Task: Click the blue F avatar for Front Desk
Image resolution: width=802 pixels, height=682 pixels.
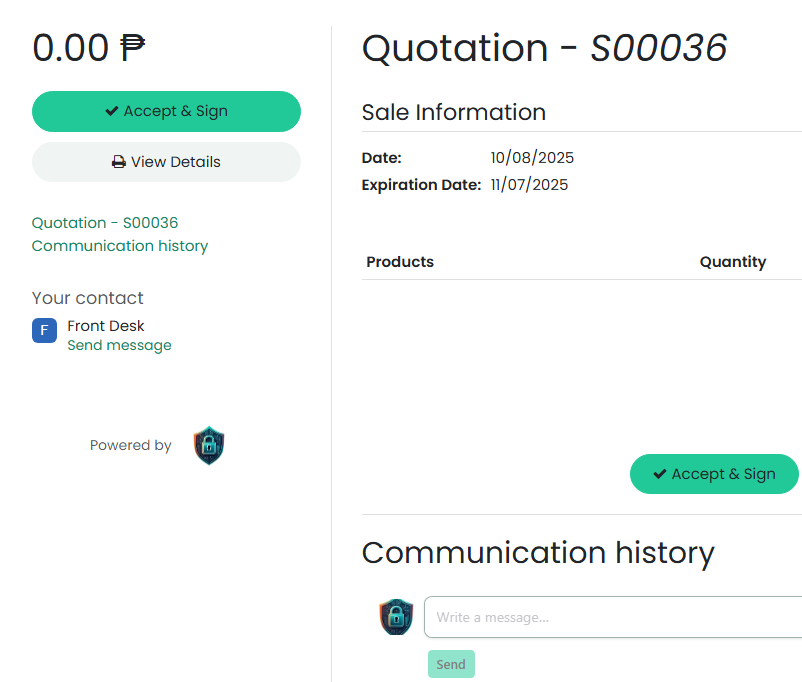Action: (x=44, y=330)
